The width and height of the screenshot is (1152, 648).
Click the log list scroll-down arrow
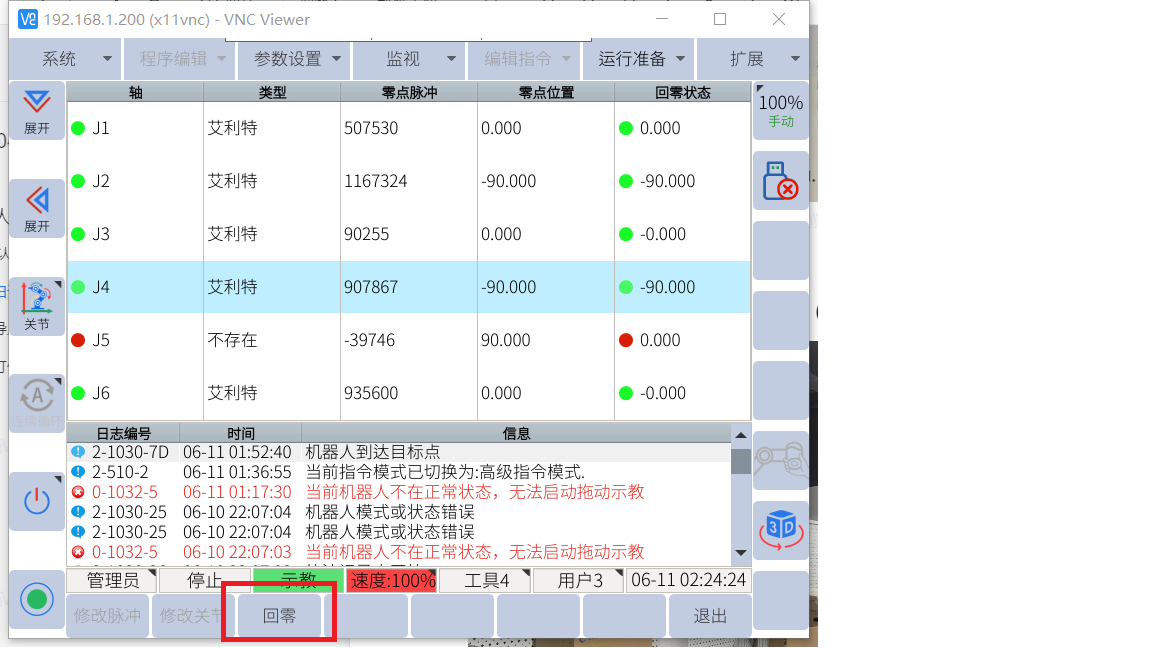point(740,553)
